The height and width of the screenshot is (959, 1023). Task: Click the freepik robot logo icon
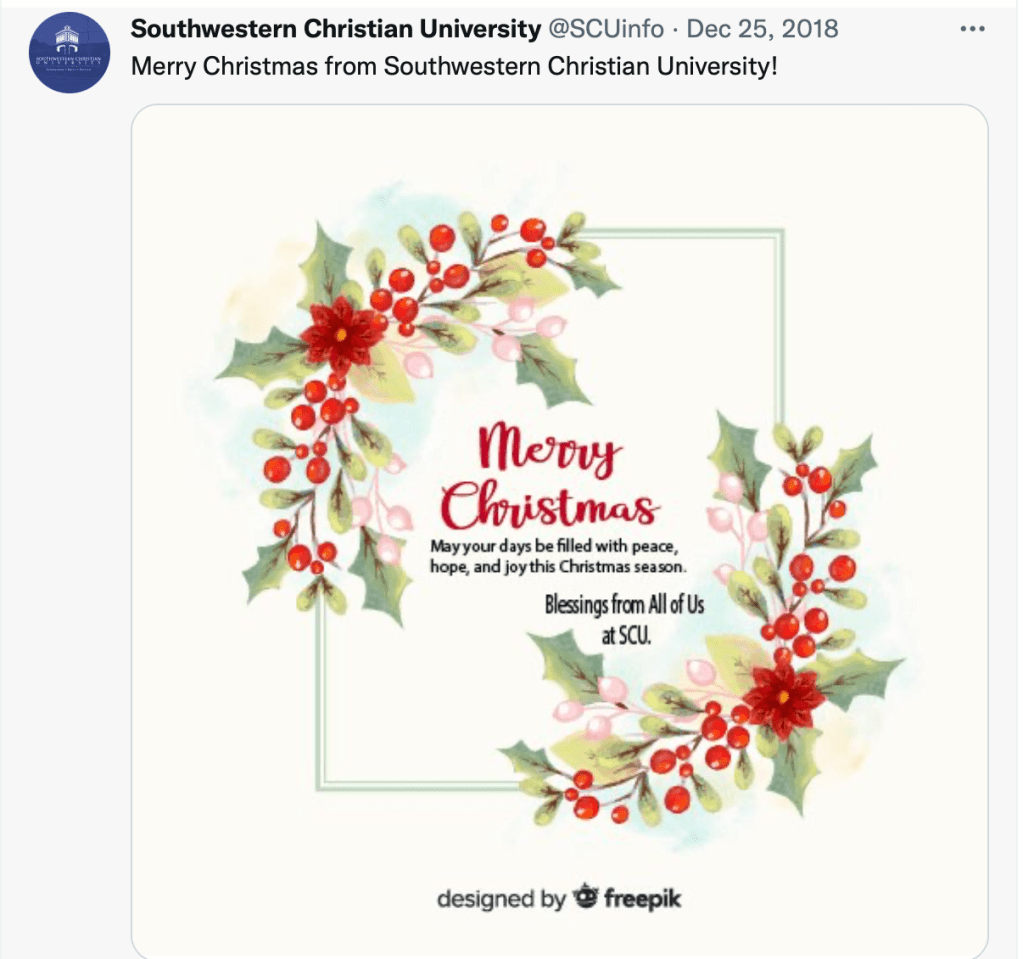pyautogui.click(x=585, y=897)
